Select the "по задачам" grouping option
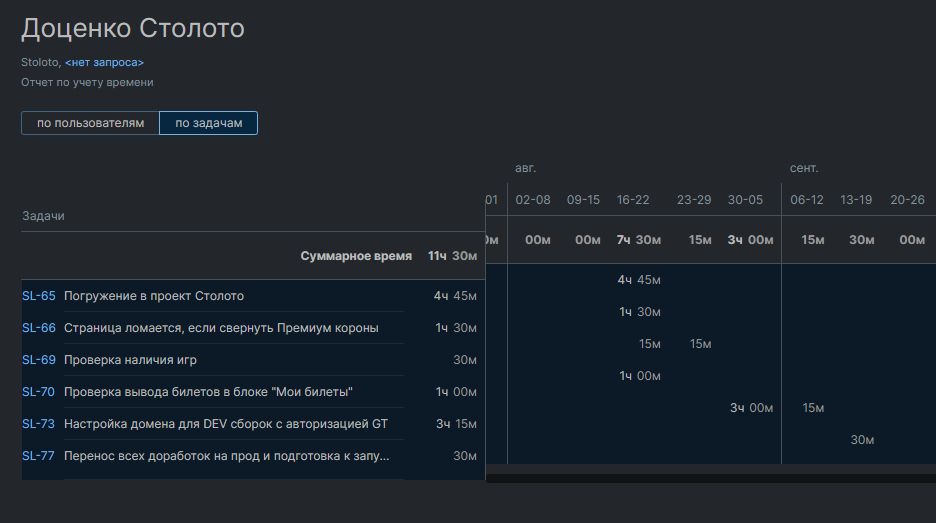Image resolution: width=936 pixels, height=523 pixels. 208,123
